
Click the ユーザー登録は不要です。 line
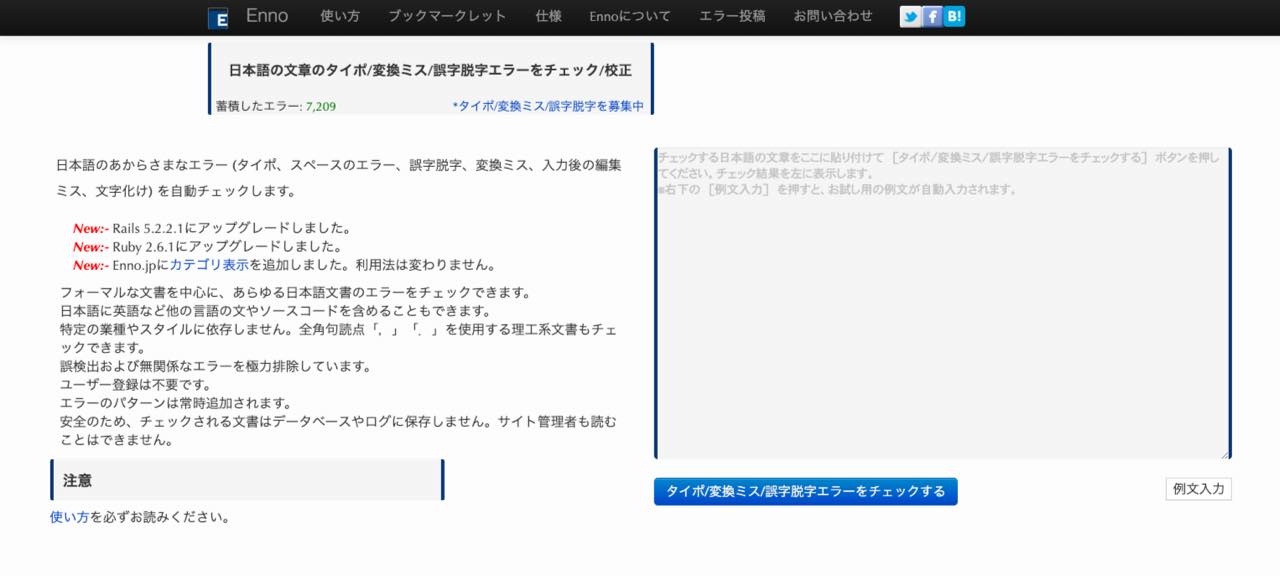tap(136, 385)
